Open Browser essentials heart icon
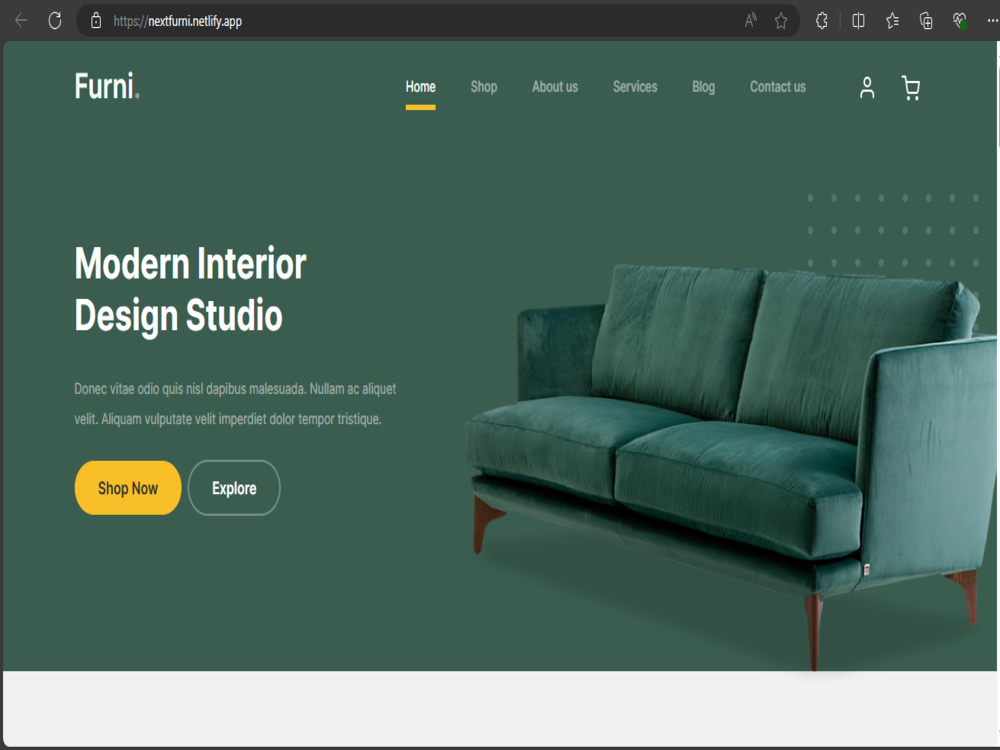Viewport: 1000px width, 750px height. pos(960,21)
